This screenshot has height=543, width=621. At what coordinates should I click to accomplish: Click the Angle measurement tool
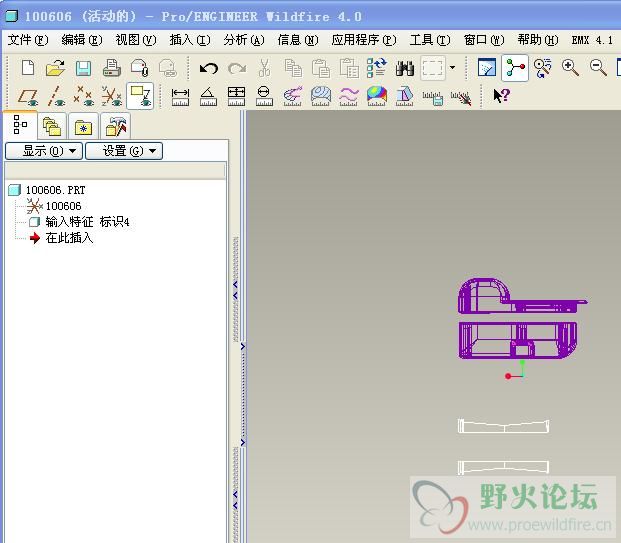coord(208,97)
